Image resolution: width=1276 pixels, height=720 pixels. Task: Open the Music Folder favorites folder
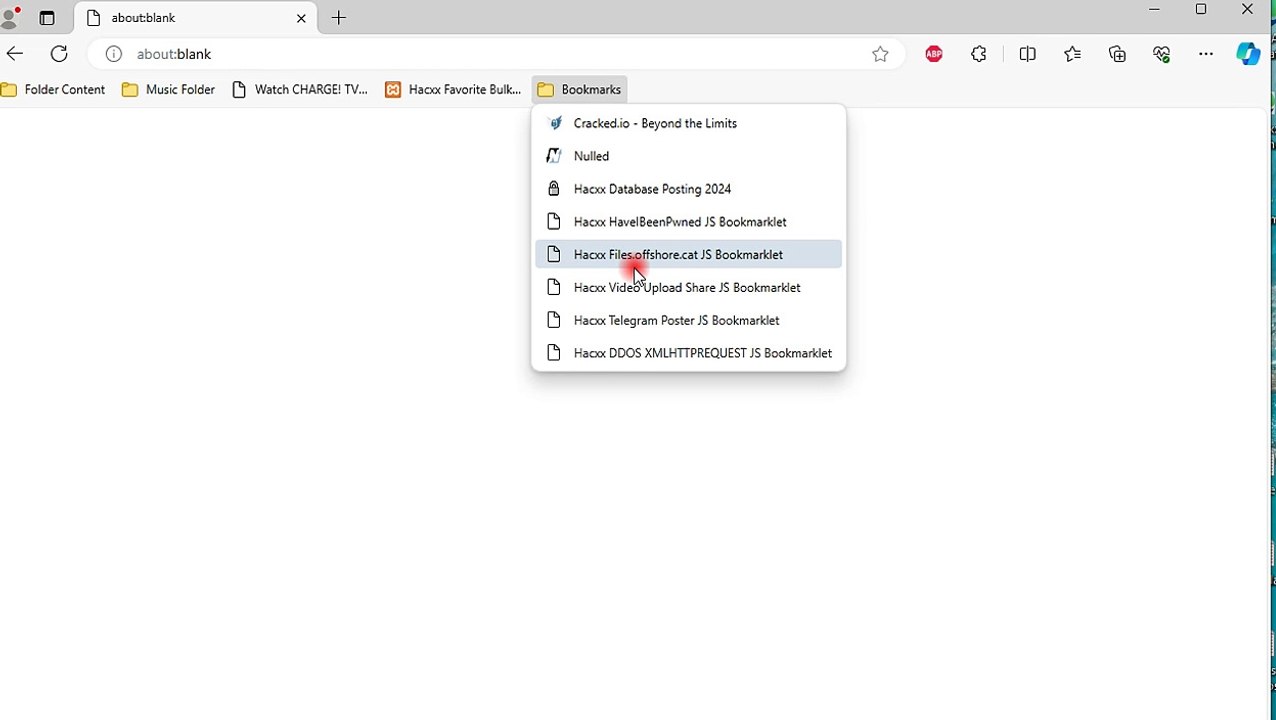coord(168,90)
